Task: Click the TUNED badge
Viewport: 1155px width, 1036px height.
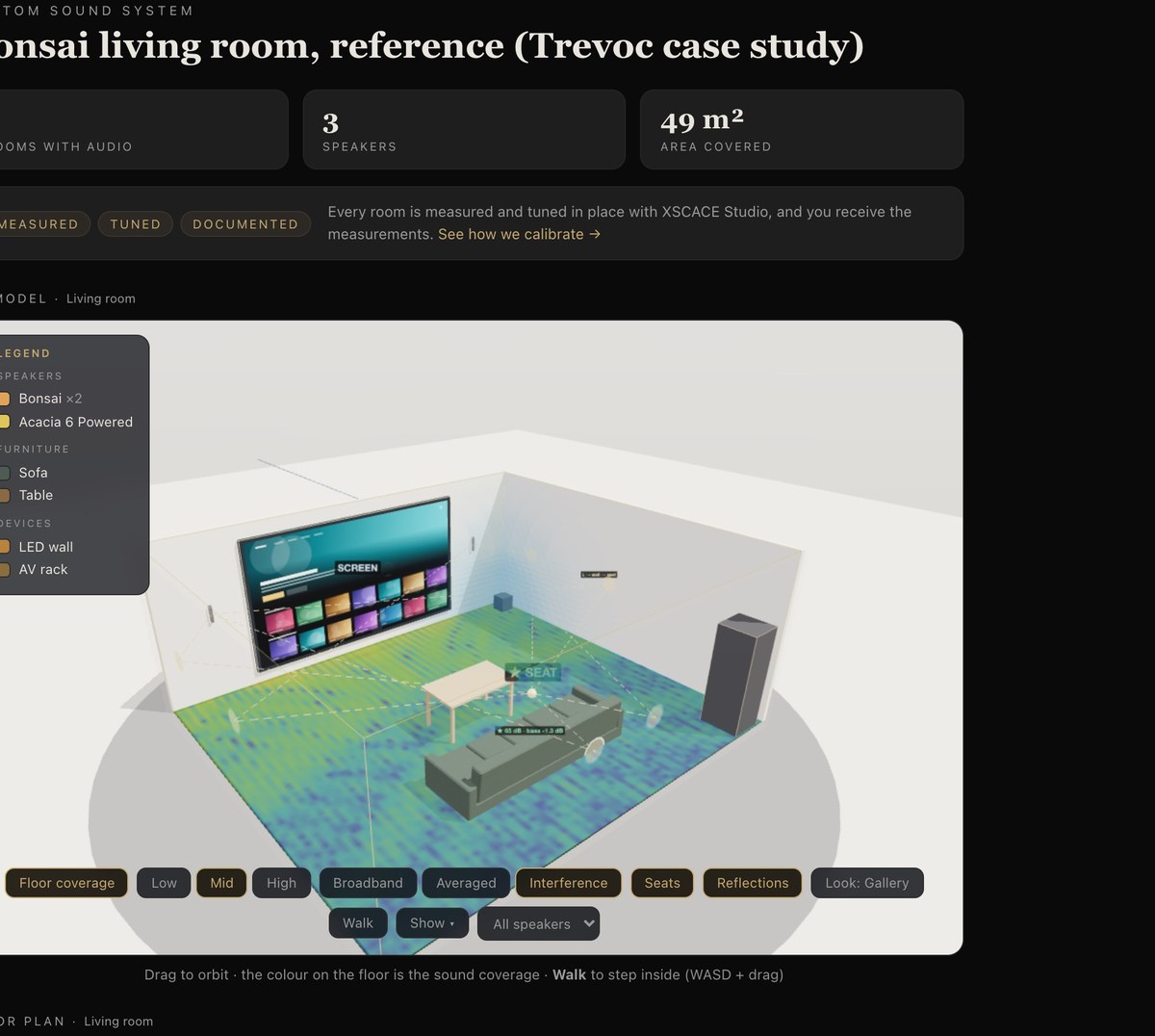Action: click(136, 224)
